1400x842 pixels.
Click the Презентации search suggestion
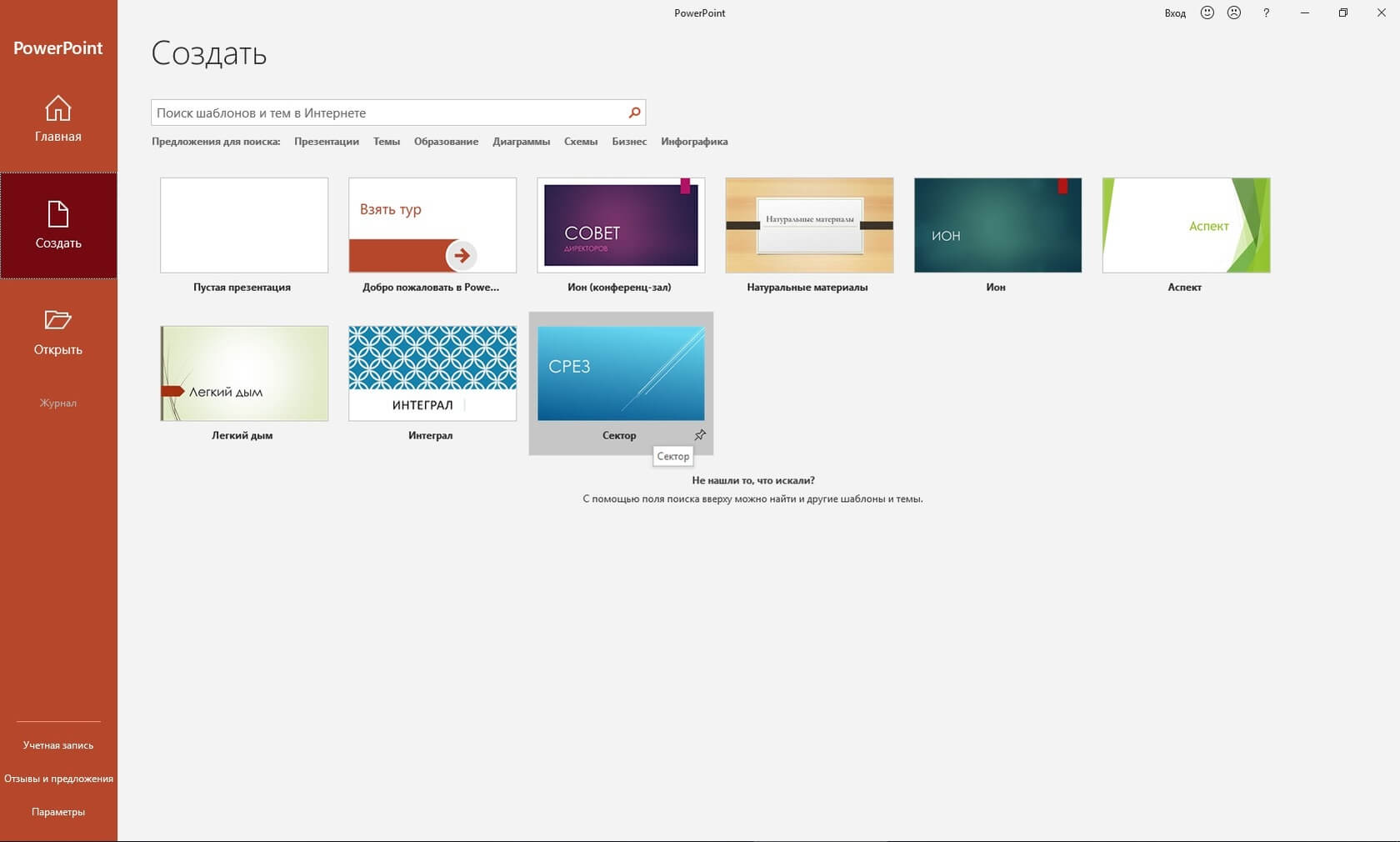326,142
